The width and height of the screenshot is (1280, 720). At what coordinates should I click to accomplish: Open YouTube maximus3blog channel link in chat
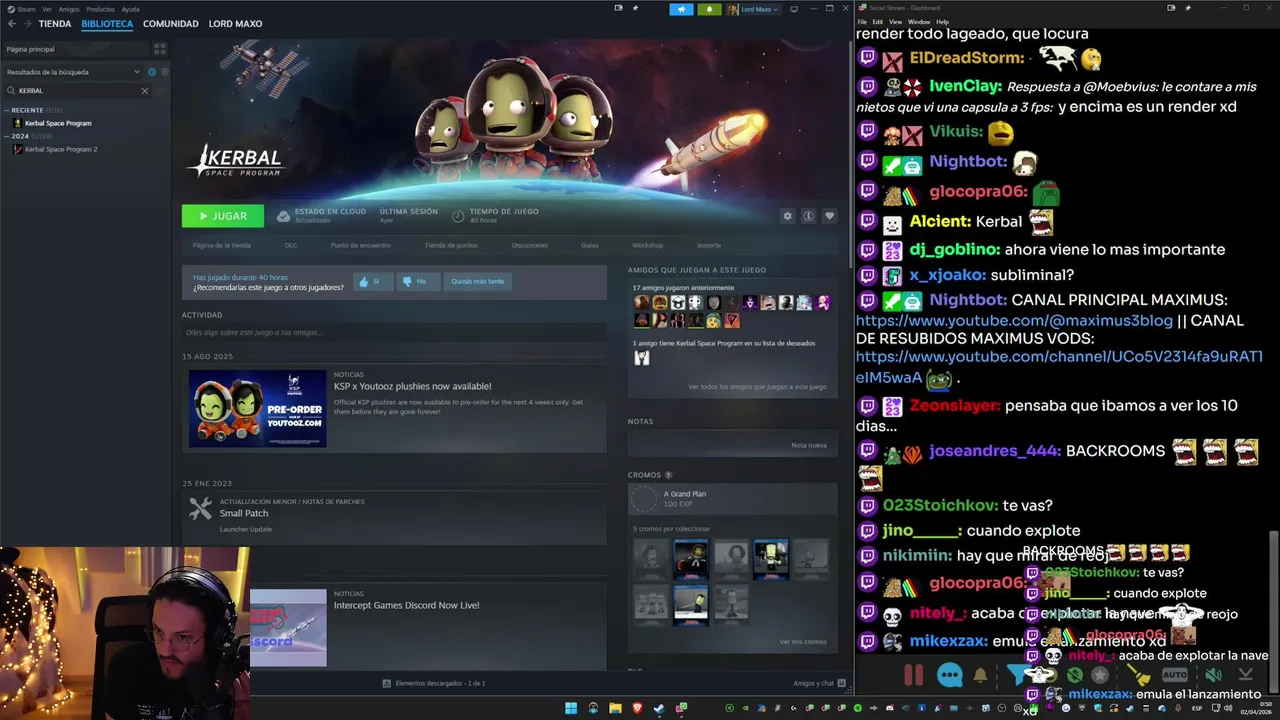[1014, 321]
